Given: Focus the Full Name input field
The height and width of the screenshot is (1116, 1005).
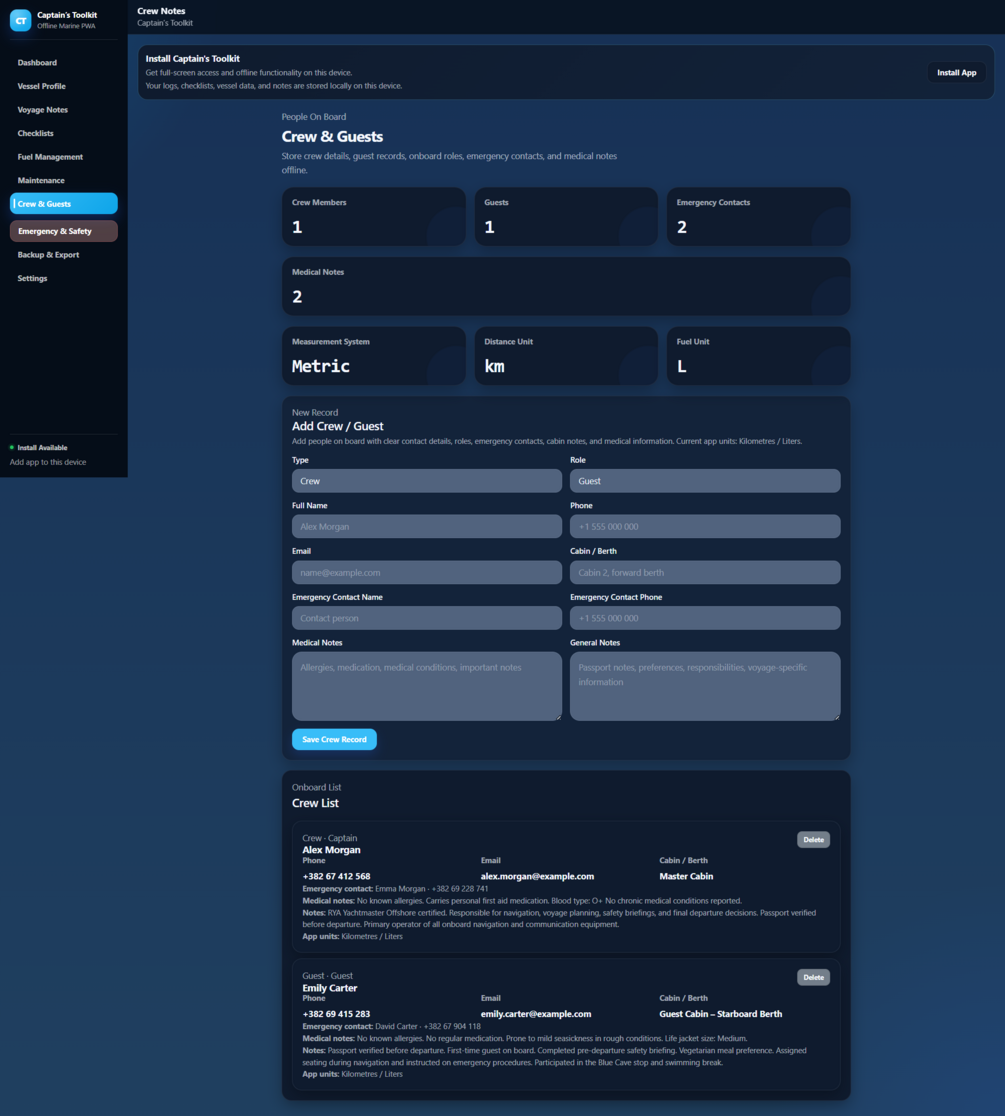Looking at the screenshot, I should [426, 527].
